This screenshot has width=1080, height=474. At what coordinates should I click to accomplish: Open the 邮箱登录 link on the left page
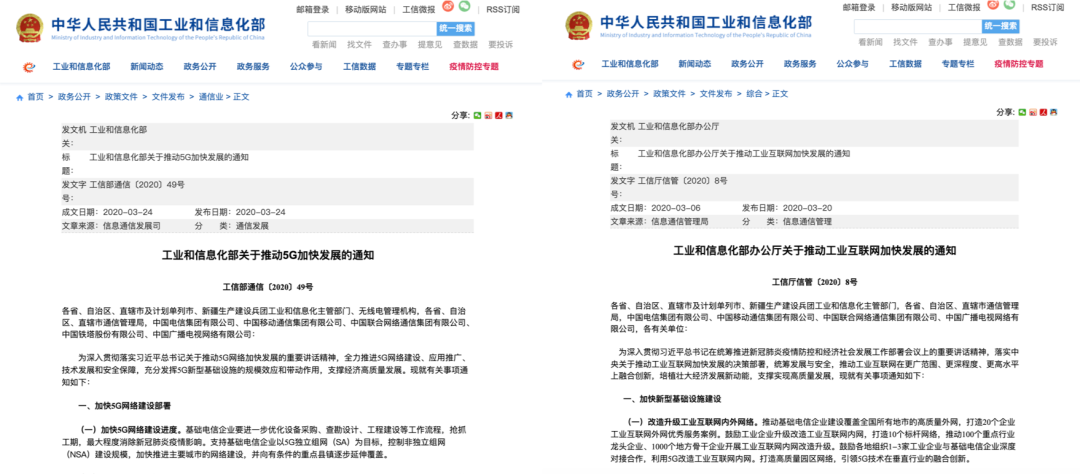tap(313, 10)
